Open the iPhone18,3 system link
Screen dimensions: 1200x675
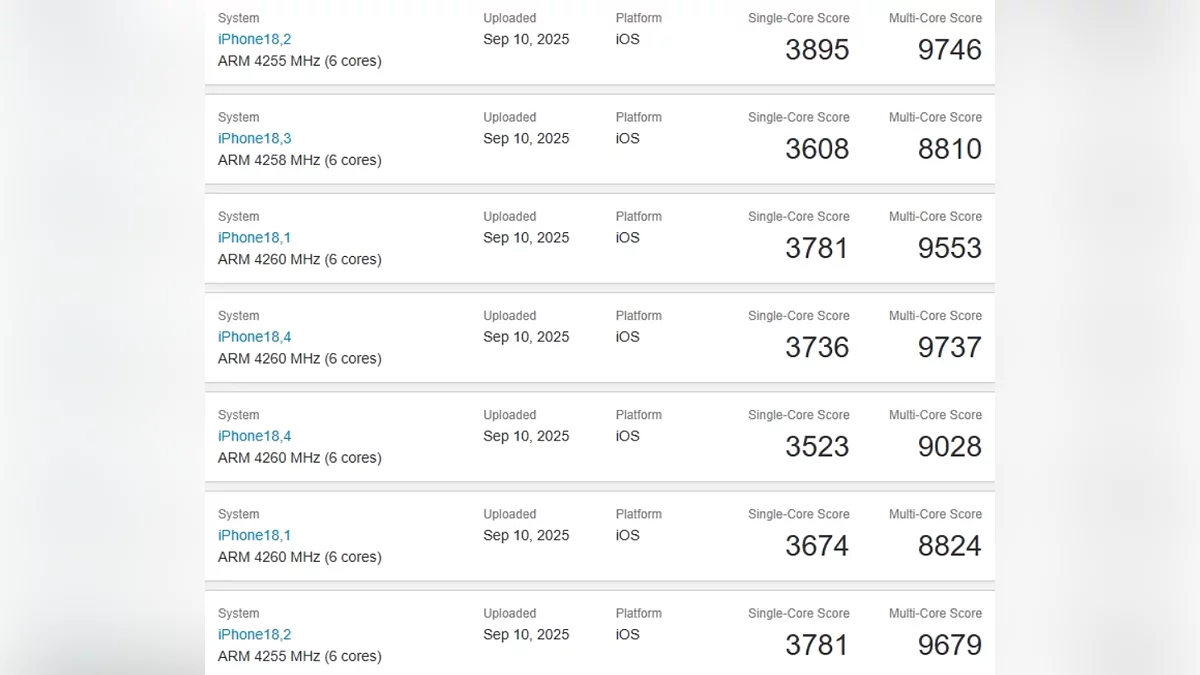pyautogui.click(x=254, y=138)
